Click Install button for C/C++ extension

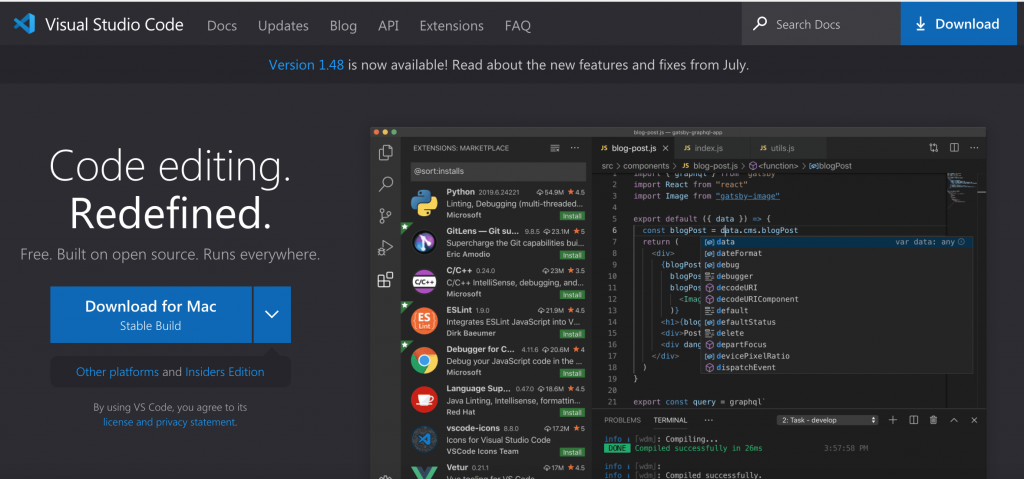coord(572,295)
